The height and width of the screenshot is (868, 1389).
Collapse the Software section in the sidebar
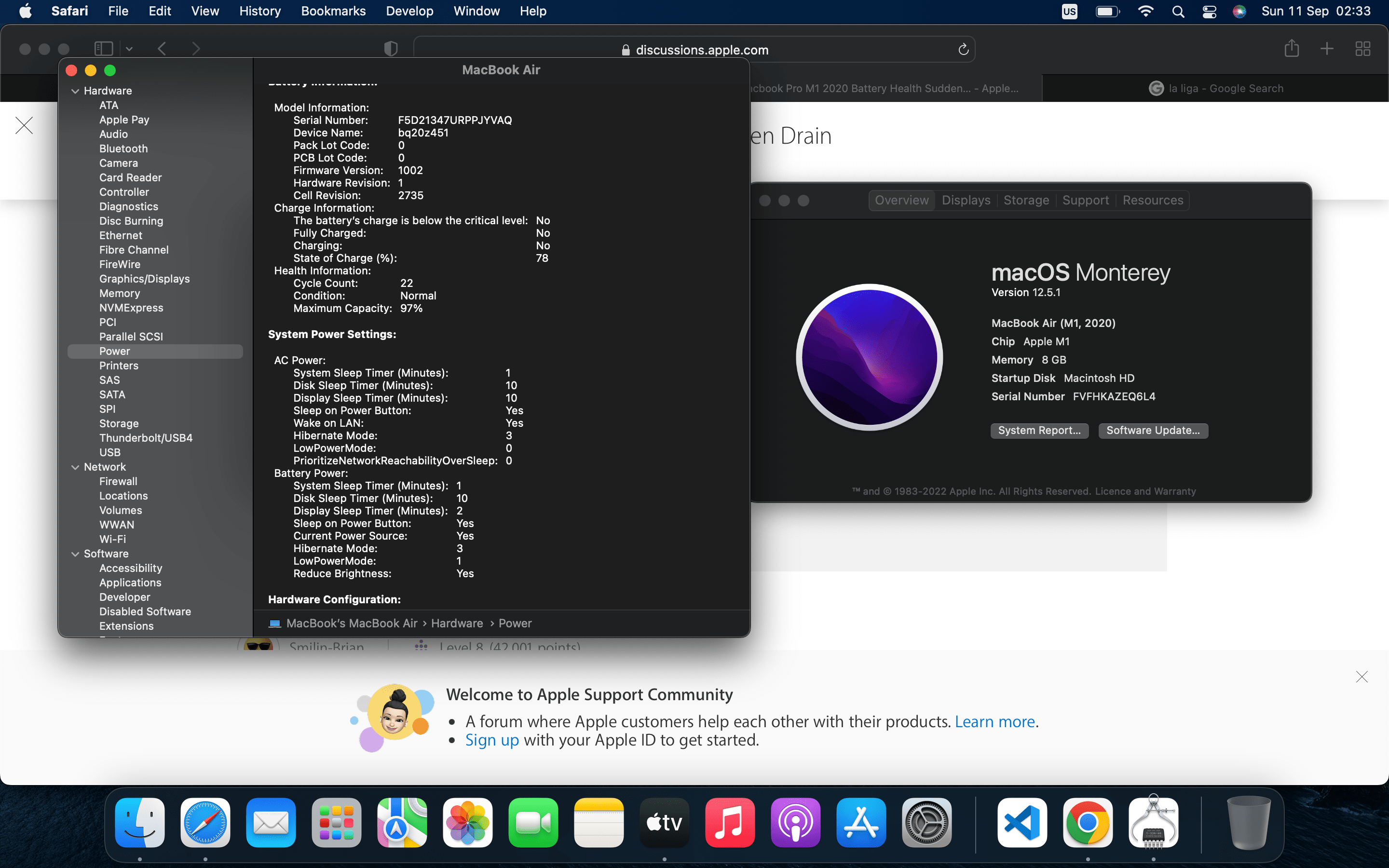pos(76,554)
